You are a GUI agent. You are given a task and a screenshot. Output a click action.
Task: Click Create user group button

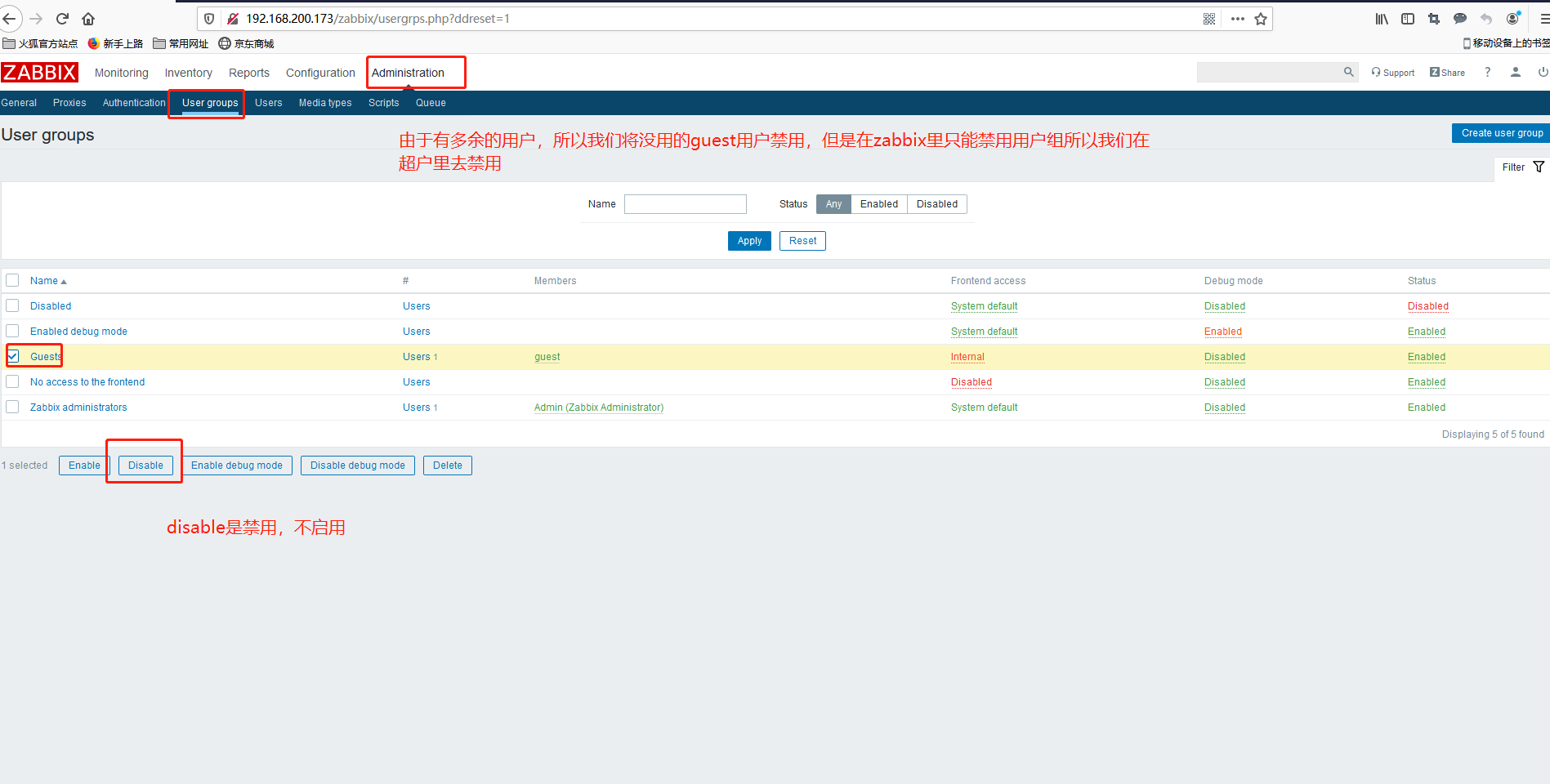pos(1501,133)
